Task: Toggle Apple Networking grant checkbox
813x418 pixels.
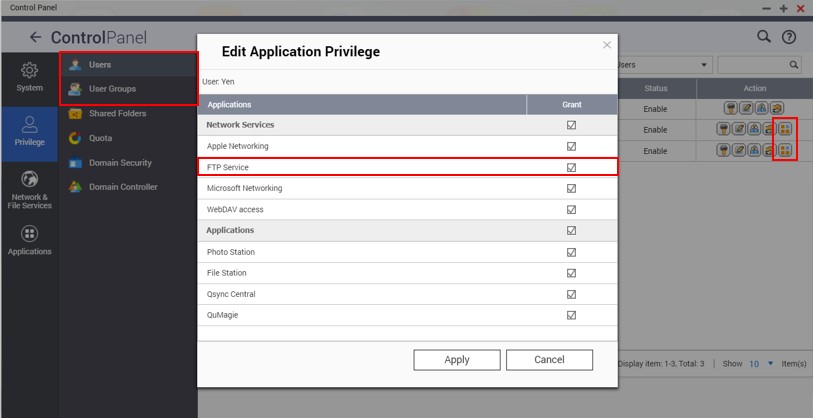Action: [571, 146]
